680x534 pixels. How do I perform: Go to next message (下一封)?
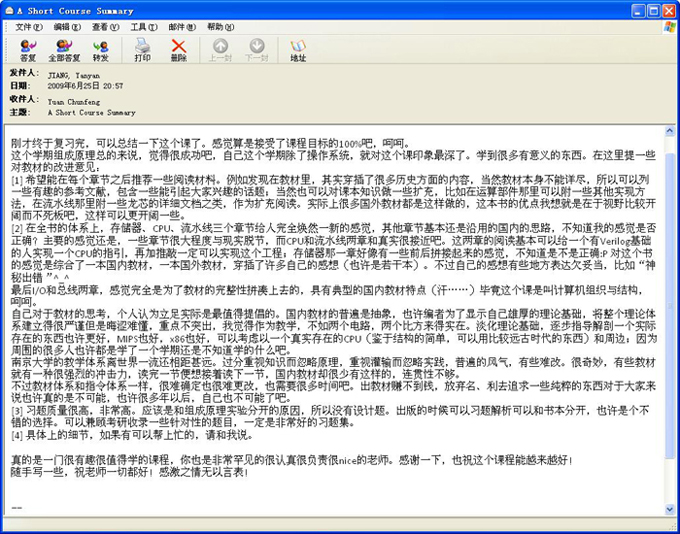pyautogui.click(x=257, y=50)
